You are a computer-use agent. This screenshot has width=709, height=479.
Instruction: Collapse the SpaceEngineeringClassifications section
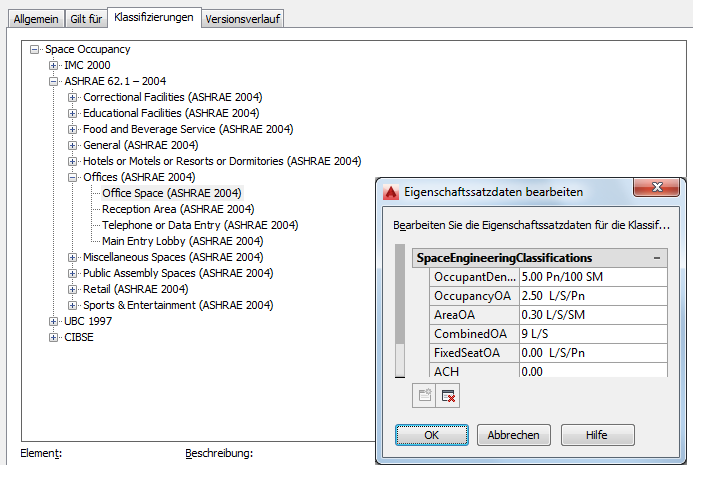coord(657,258)
